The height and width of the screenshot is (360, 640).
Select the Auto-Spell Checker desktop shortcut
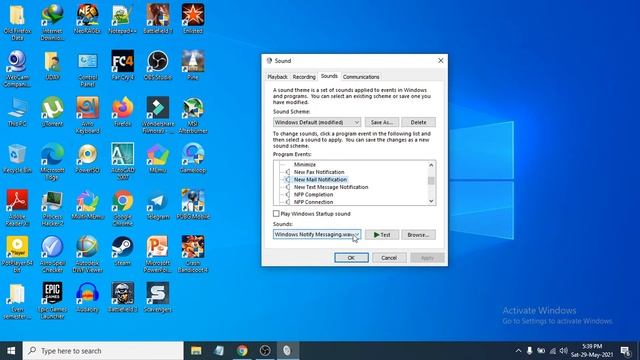coord(52,254)
